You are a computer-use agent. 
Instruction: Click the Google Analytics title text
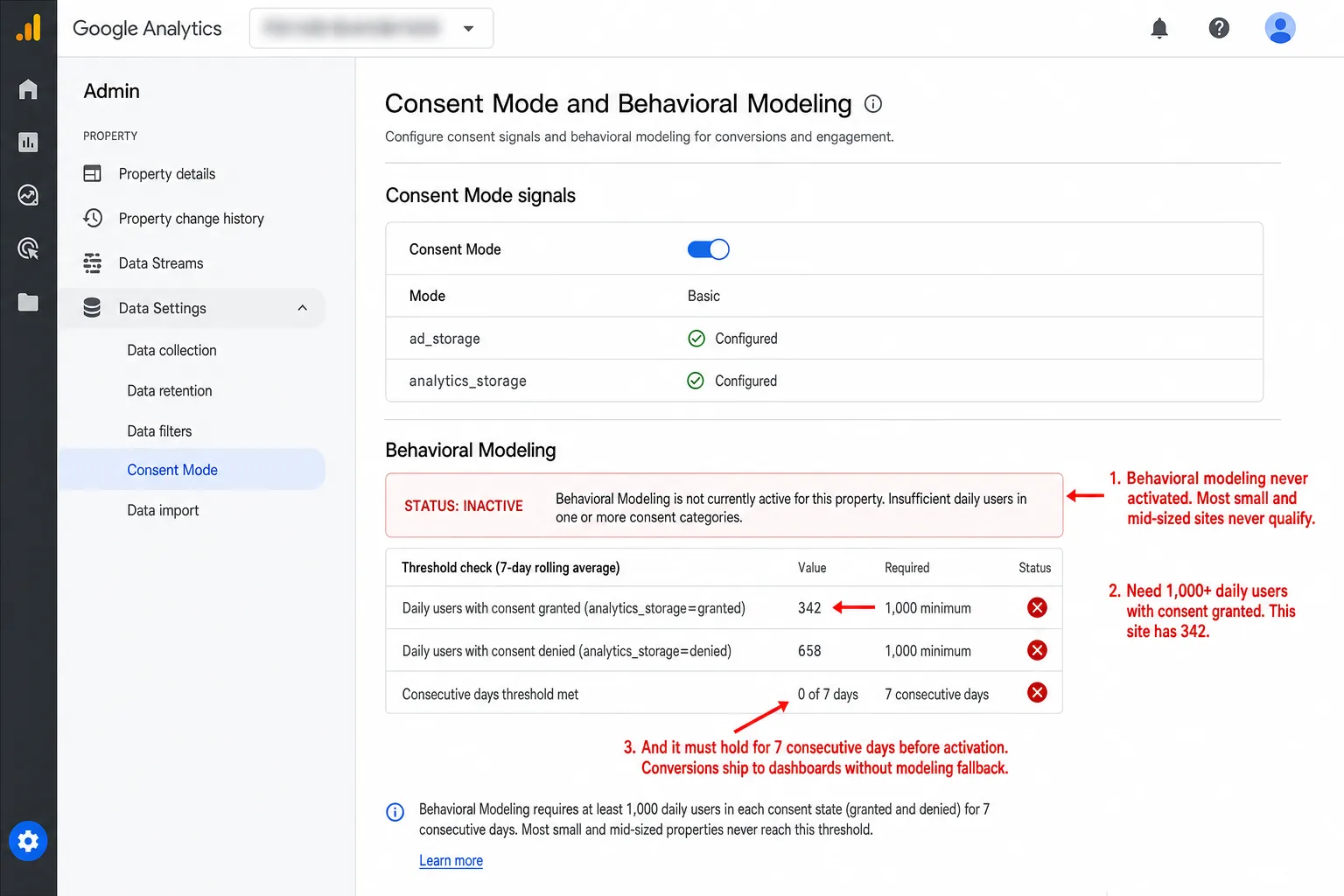pyautogui.click(x=147, y=28)
